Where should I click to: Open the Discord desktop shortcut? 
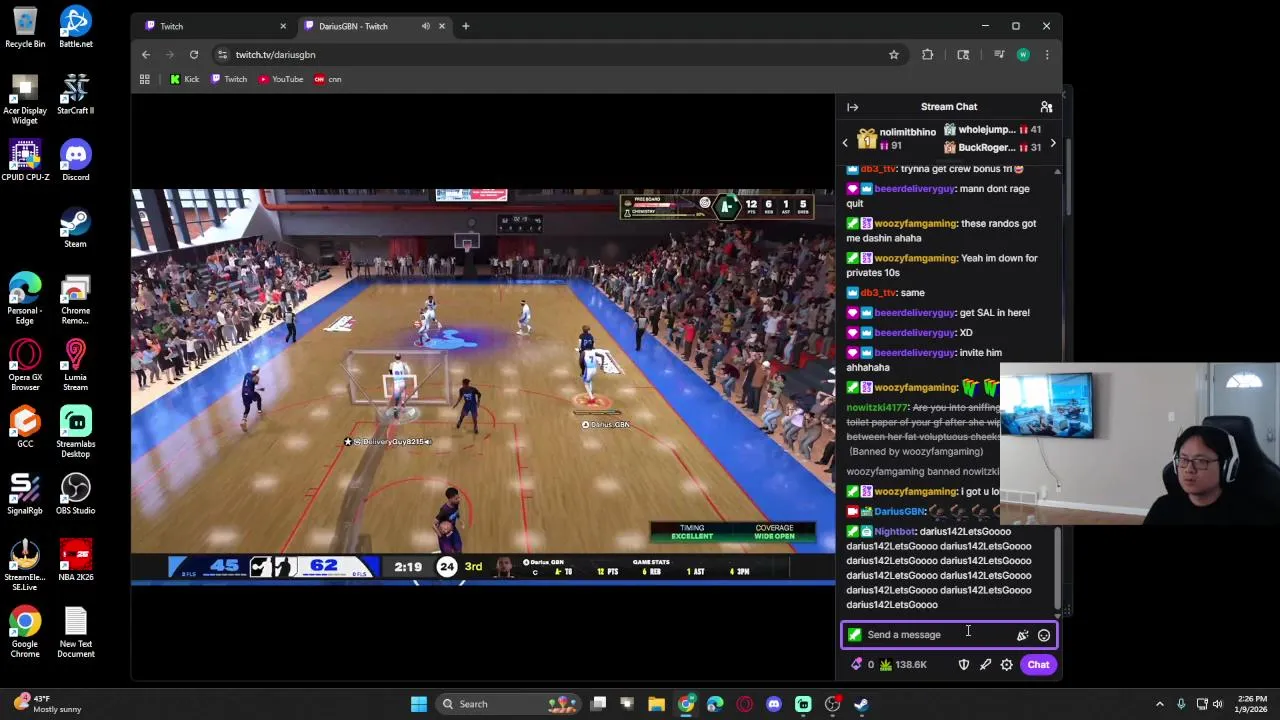pyautogui.click(x=75, y=161)
